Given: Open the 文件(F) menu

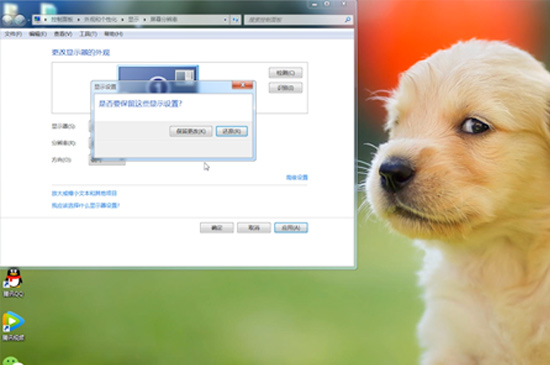Looking at the screenshot, I should (13, 34).
